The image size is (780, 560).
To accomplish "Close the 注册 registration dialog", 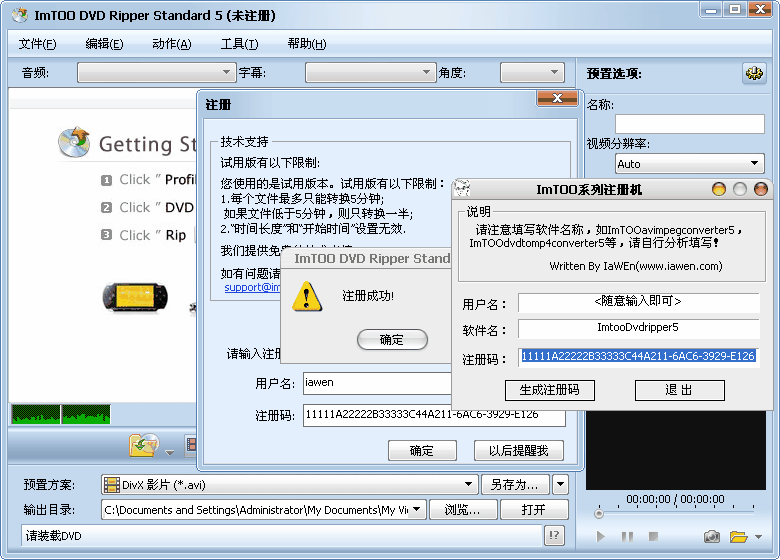I will tap(558, 98).
